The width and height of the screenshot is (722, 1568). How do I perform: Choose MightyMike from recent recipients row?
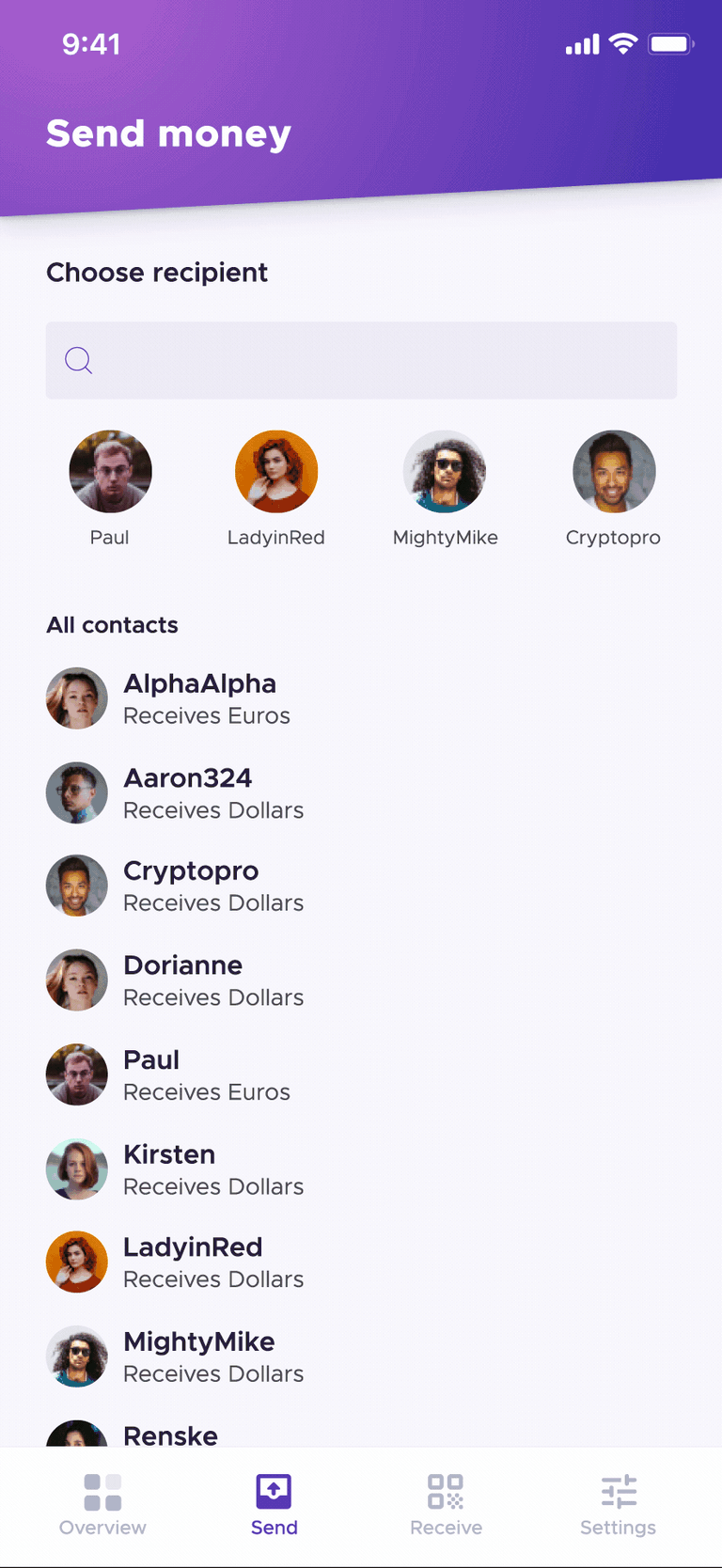point(445,471)
